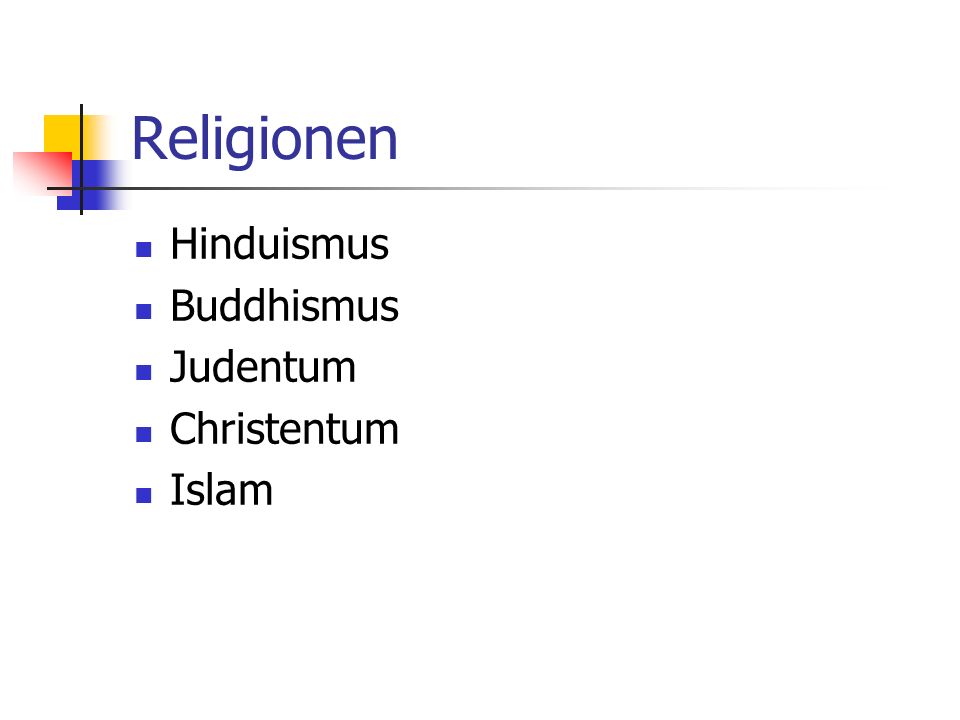Click the Religionen slide title
Screen dimensions: 960x720
coord(264,140)
